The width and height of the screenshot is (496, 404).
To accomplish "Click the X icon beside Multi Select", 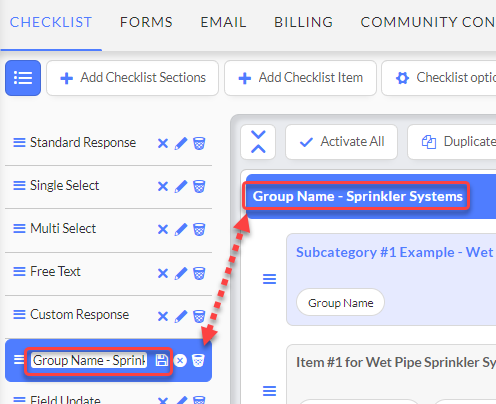I will (163, 229).
